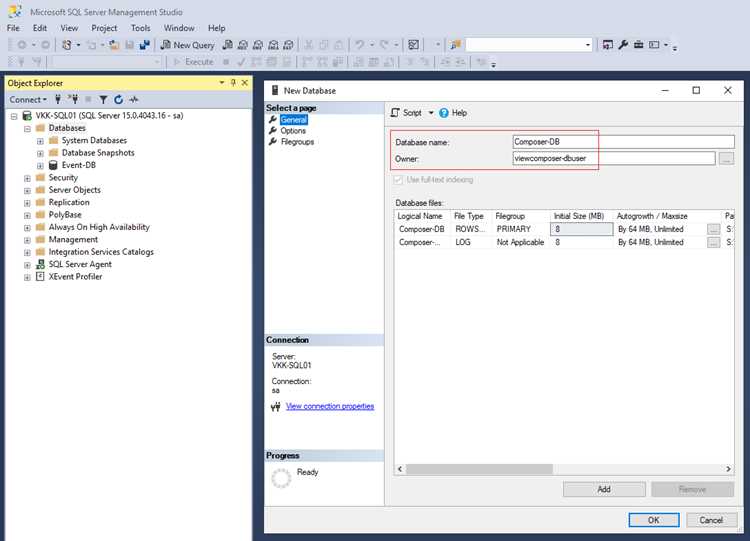750x541 pixels.
Task: Click the OK button
Action: (654, 520)
